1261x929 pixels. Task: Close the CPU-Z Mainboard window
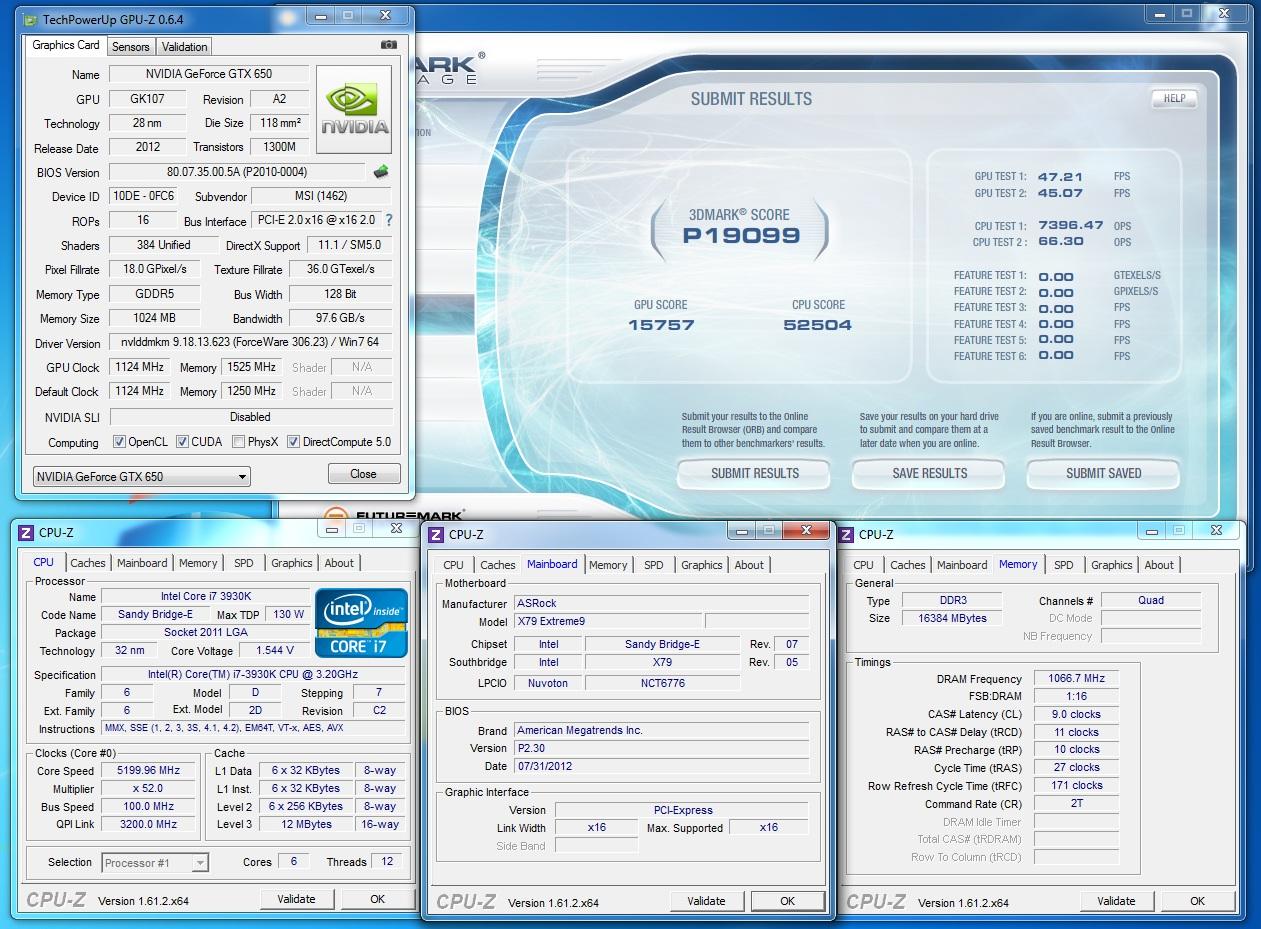click(805, 531)
